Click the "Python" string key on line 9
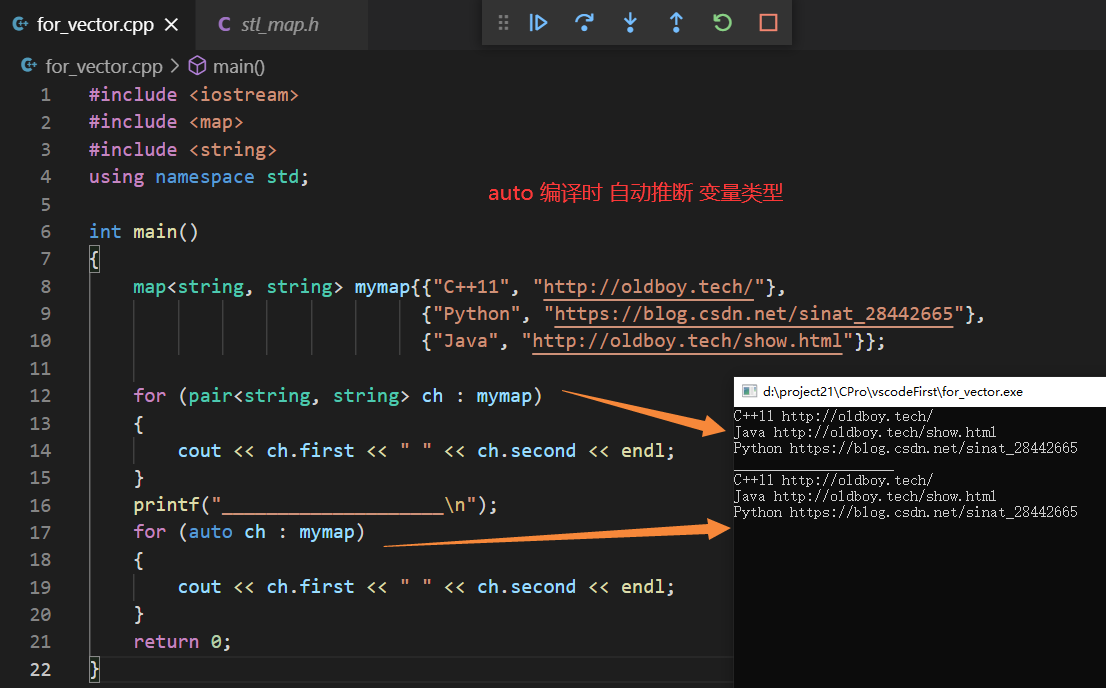1106x688 pixels. click(x=476, y=313)
